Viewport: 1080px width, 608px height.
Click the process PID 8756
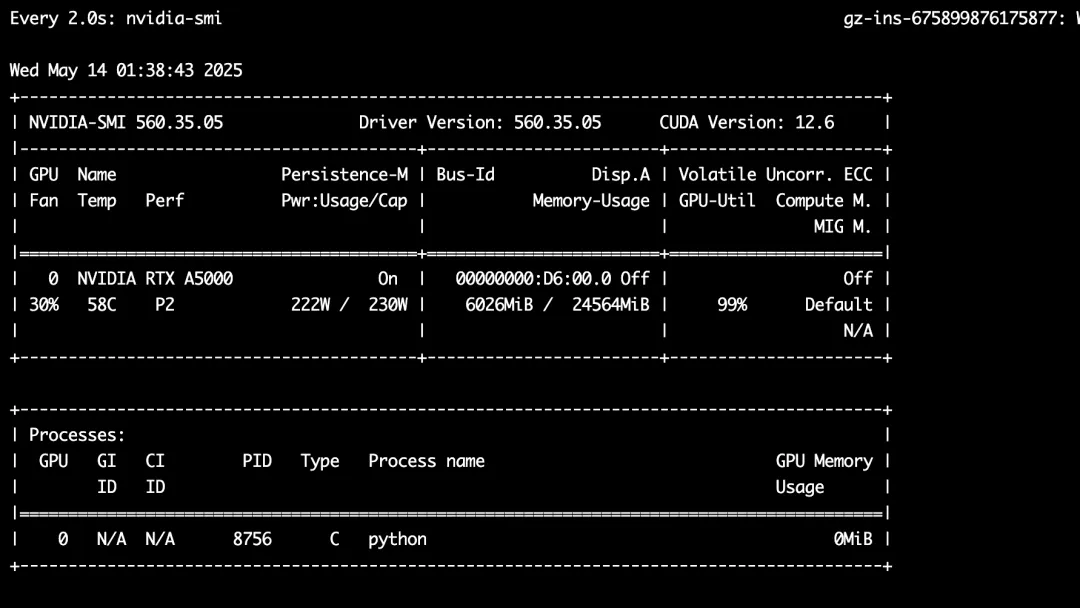point(252,539)
